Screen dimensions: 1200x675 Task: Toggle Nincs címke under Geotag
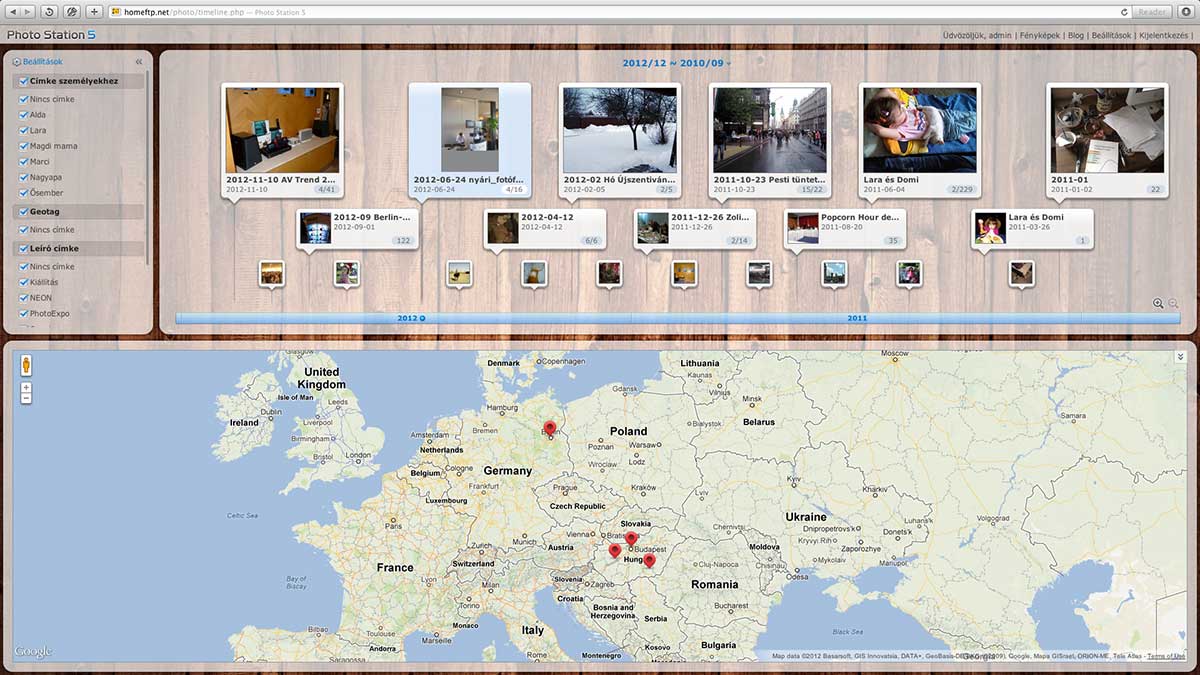23,230
